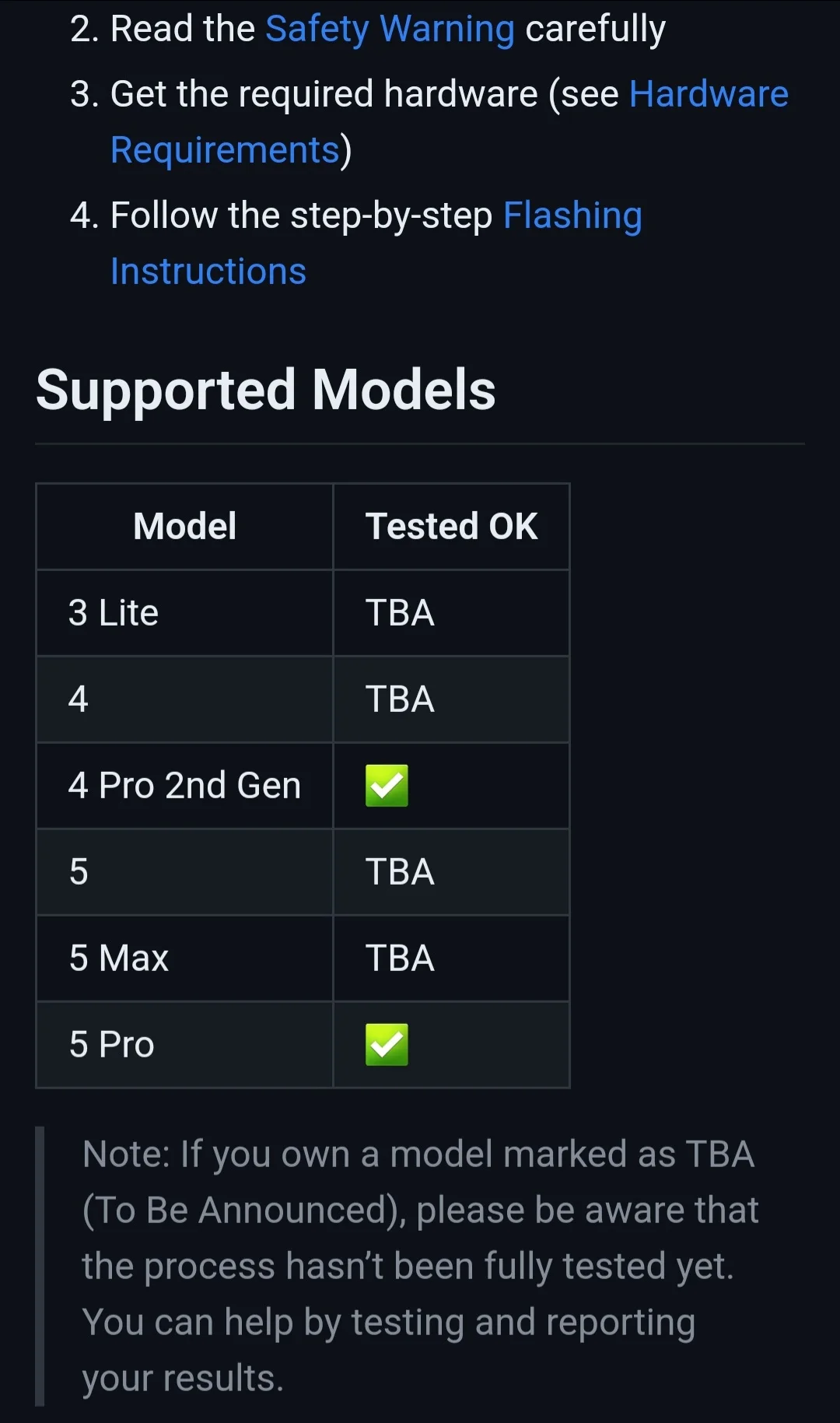Click the 3 Lite model cell
This screenshot has height=1423, width=840.
[x=114, y=613]
